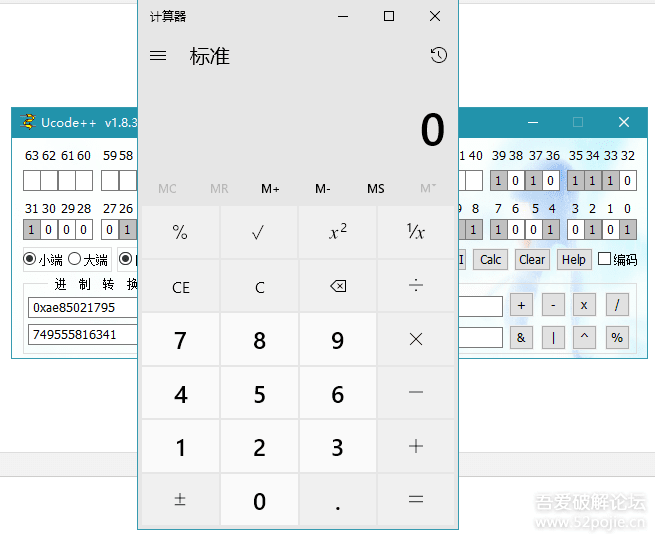The image size is (655, 539).
Task: Select the divide operator in calculator
Action: coord(416,286)
